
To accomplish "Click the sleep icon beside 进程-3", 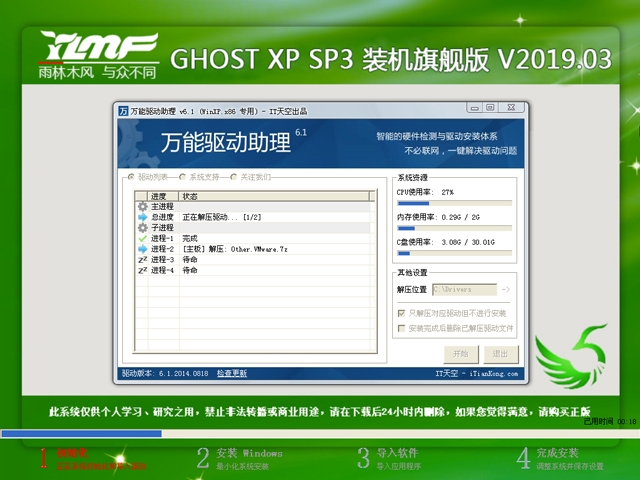I will click(x=142, y=259).
